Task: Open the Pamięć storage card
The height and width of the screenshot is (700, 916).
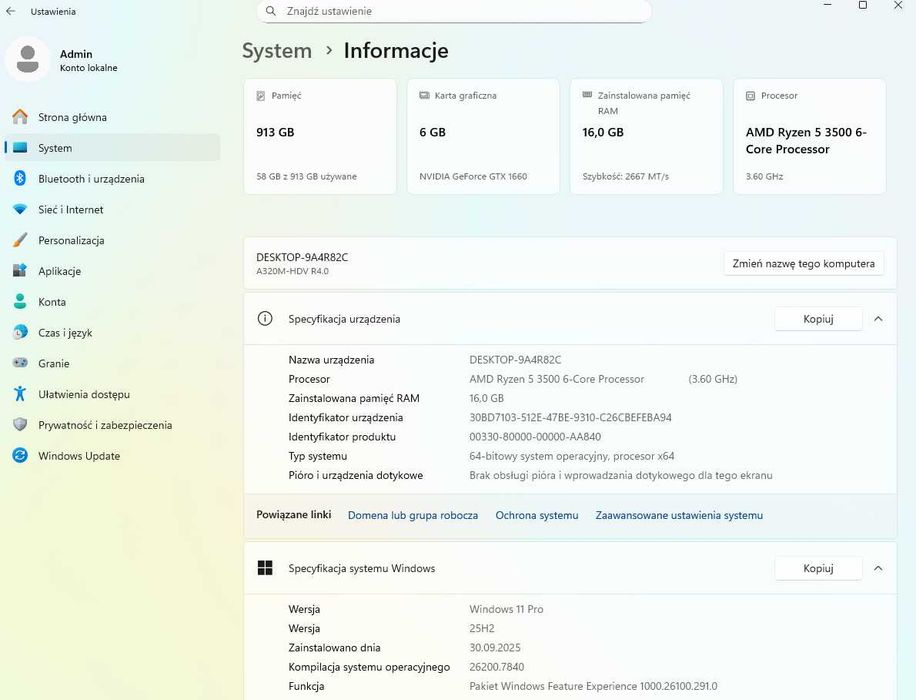Action: click(x=320, y=136)
